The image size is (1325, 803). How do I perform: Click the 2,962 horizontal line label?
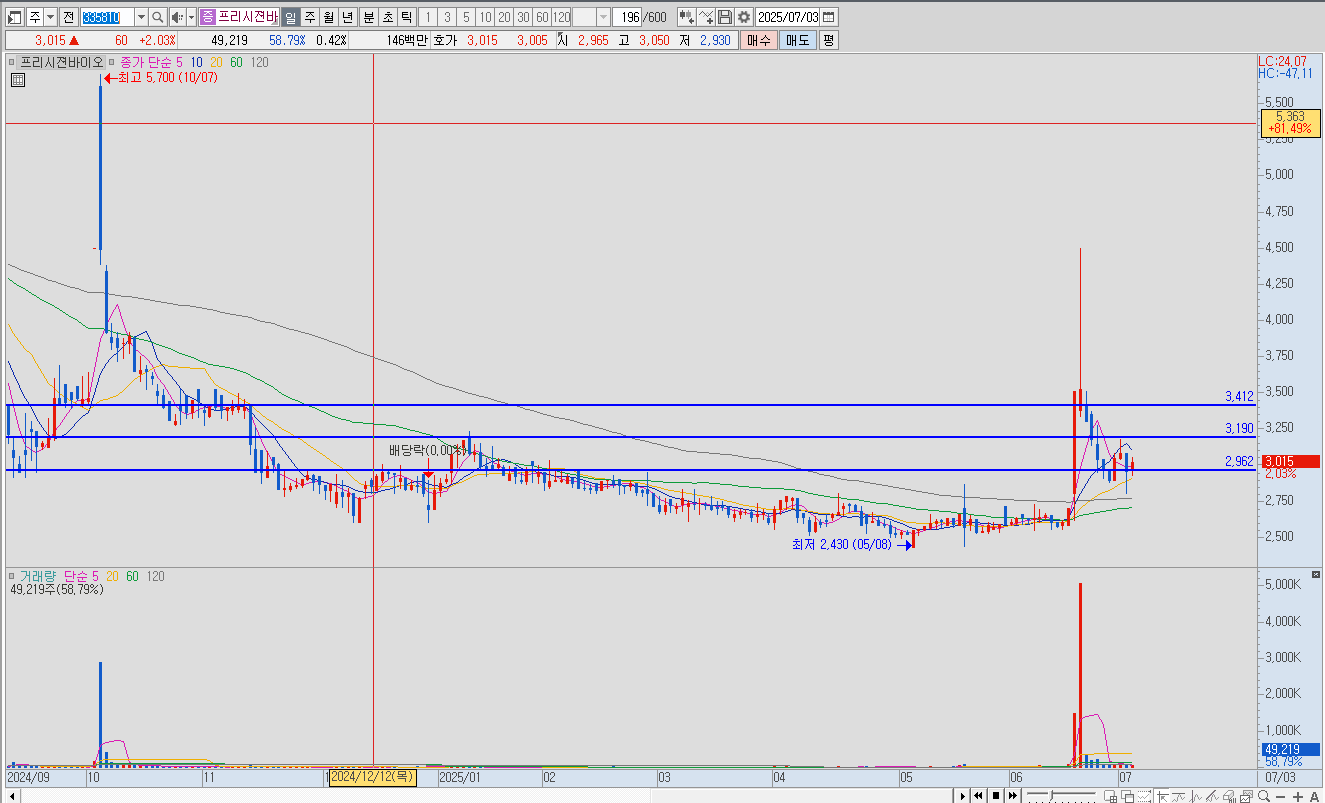pyautogui.click(x=1239, y=461)
